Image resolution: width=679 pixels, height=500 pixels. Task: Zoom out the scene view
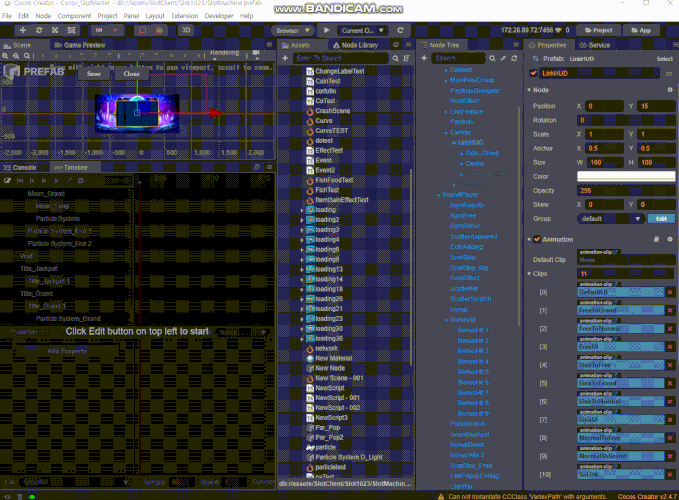coord(16,56)
